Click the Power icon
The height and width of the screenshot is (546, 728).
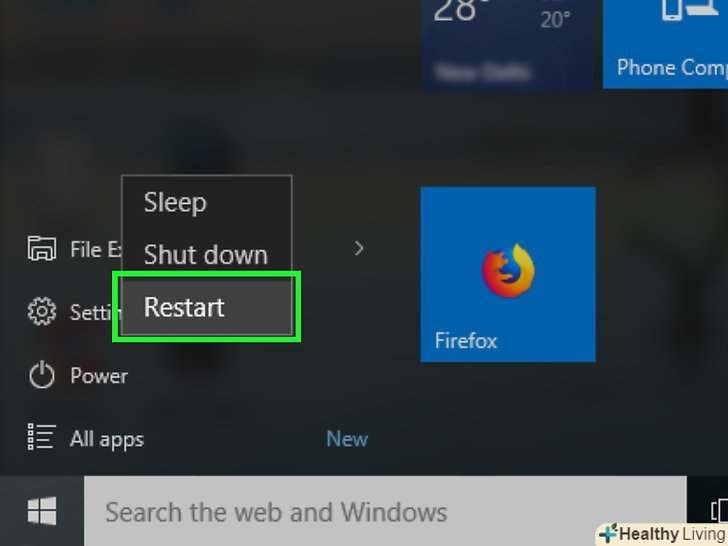(41, 376)
